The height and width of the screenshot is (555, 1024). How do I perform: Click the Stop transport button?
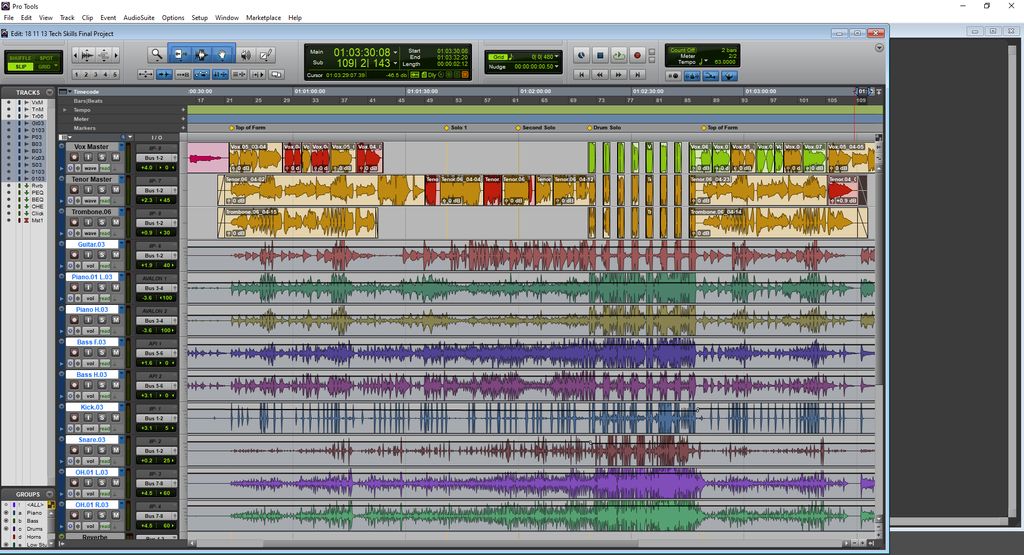tap(600, 56)
